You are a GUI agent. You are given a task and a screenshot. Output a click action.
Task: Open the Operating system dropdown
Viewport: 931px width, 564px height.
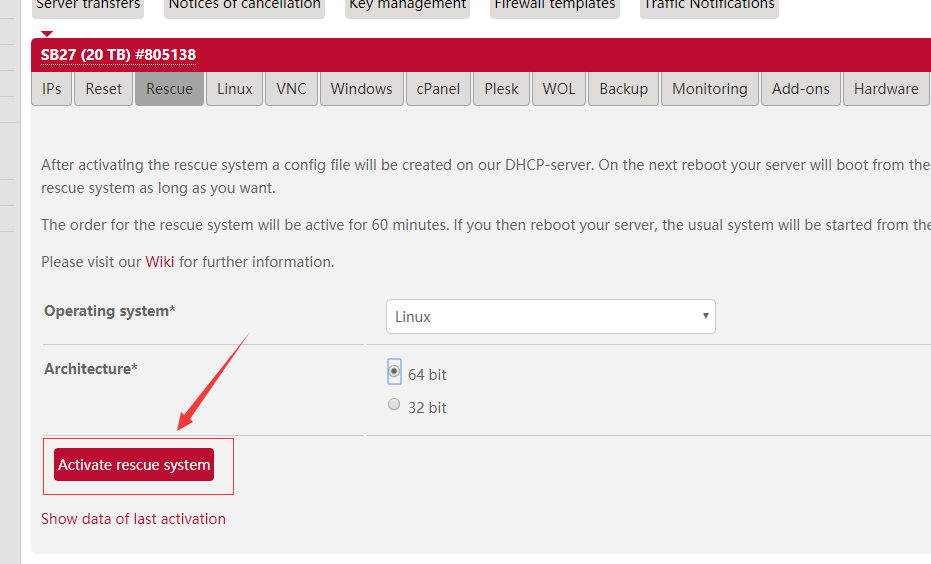click(550, 317)
